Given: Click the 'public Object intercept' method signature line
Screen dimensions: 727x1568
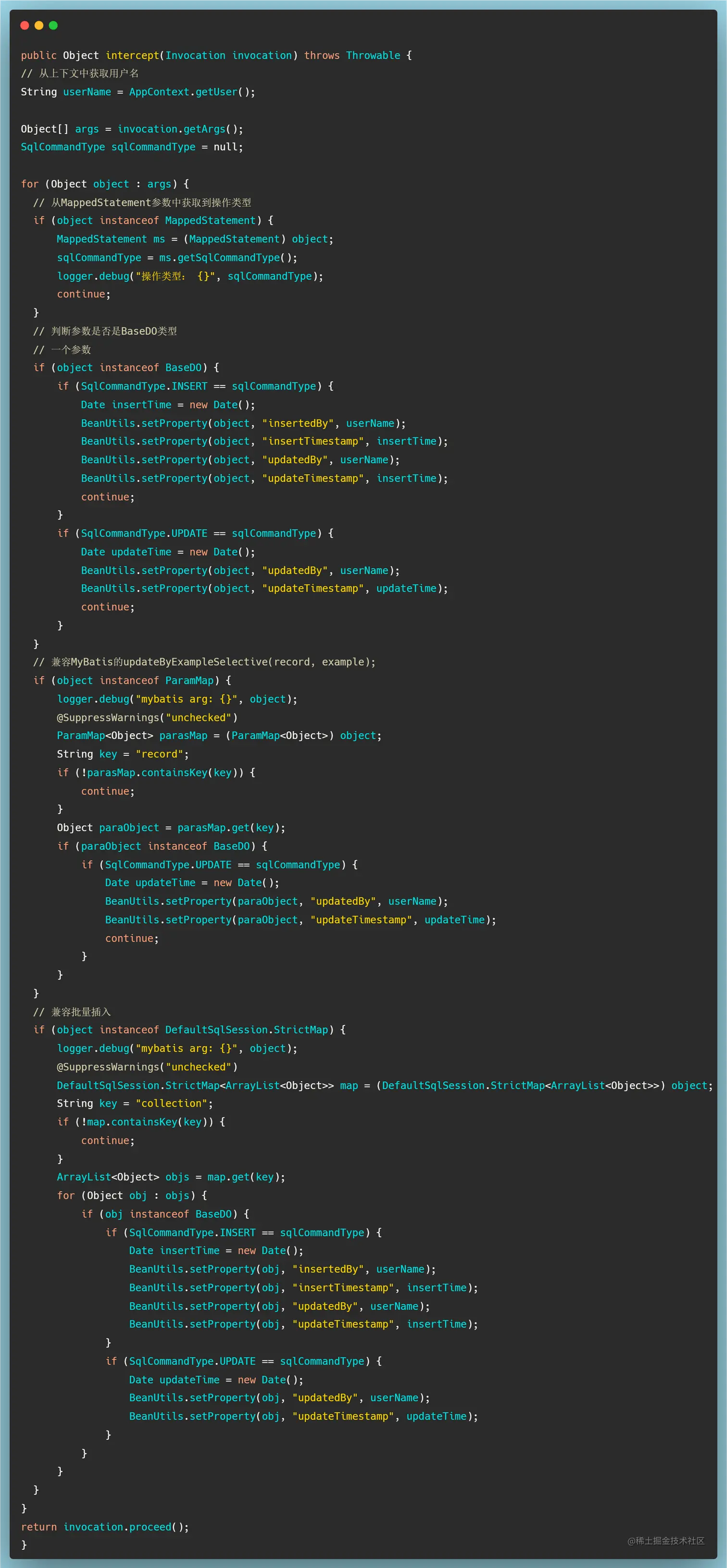Looking at the screenshot, I should (216, 55).
